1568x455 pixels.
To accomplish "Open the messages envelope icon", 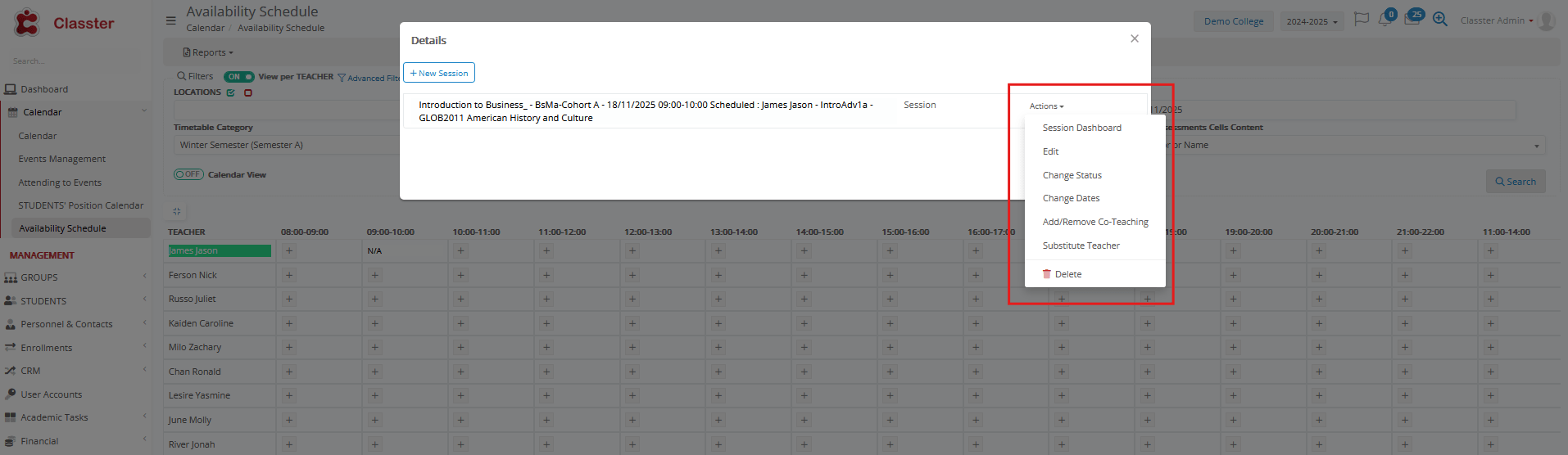I will [x=1412, y=20].
